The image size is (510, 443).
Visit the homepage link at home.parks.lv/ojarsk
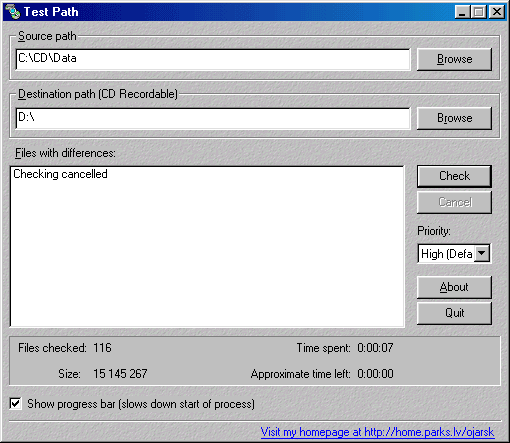[x=377, y=432]
